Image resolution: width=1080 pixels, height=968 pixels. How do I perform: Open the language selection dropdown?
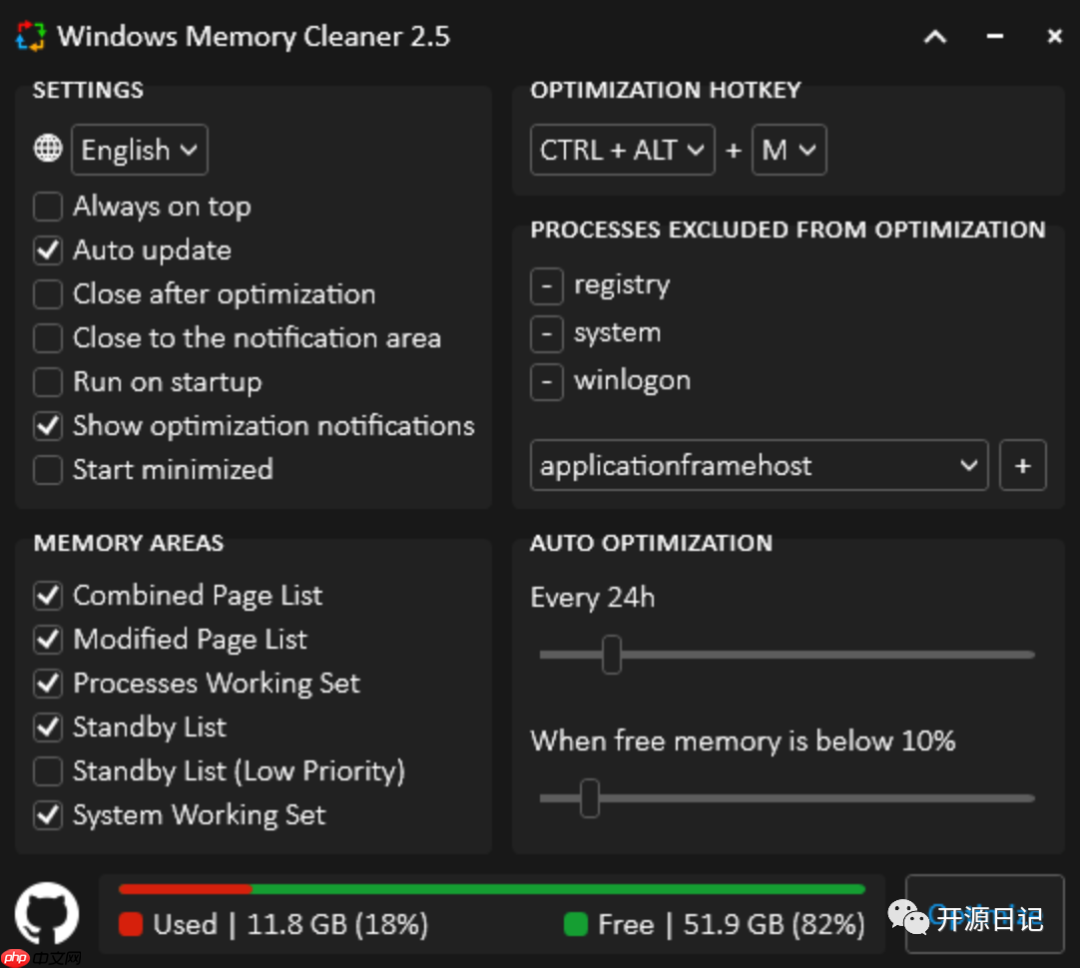pos(139,149)
